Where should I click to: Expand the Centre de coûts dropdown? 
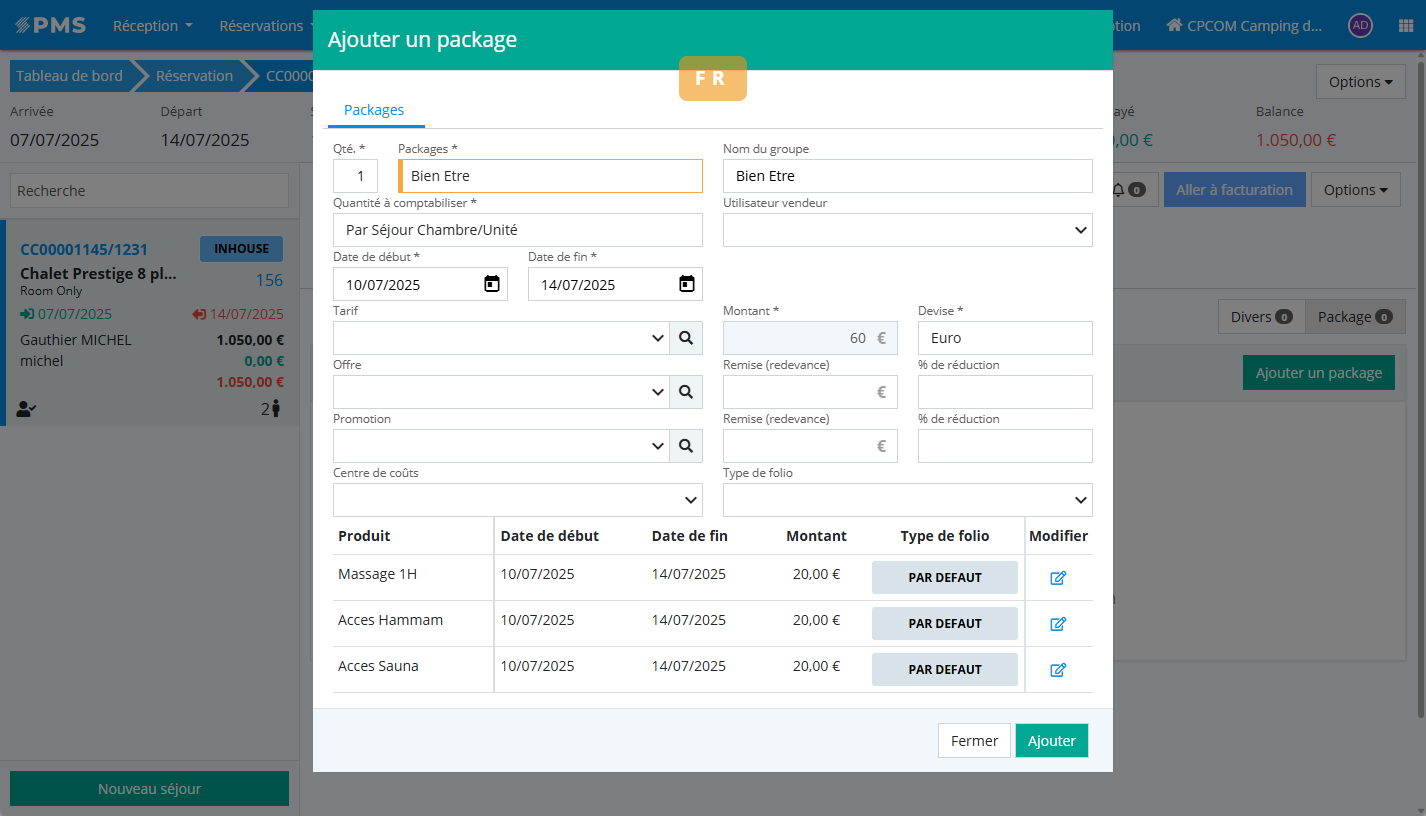click(x=517, y=500)
